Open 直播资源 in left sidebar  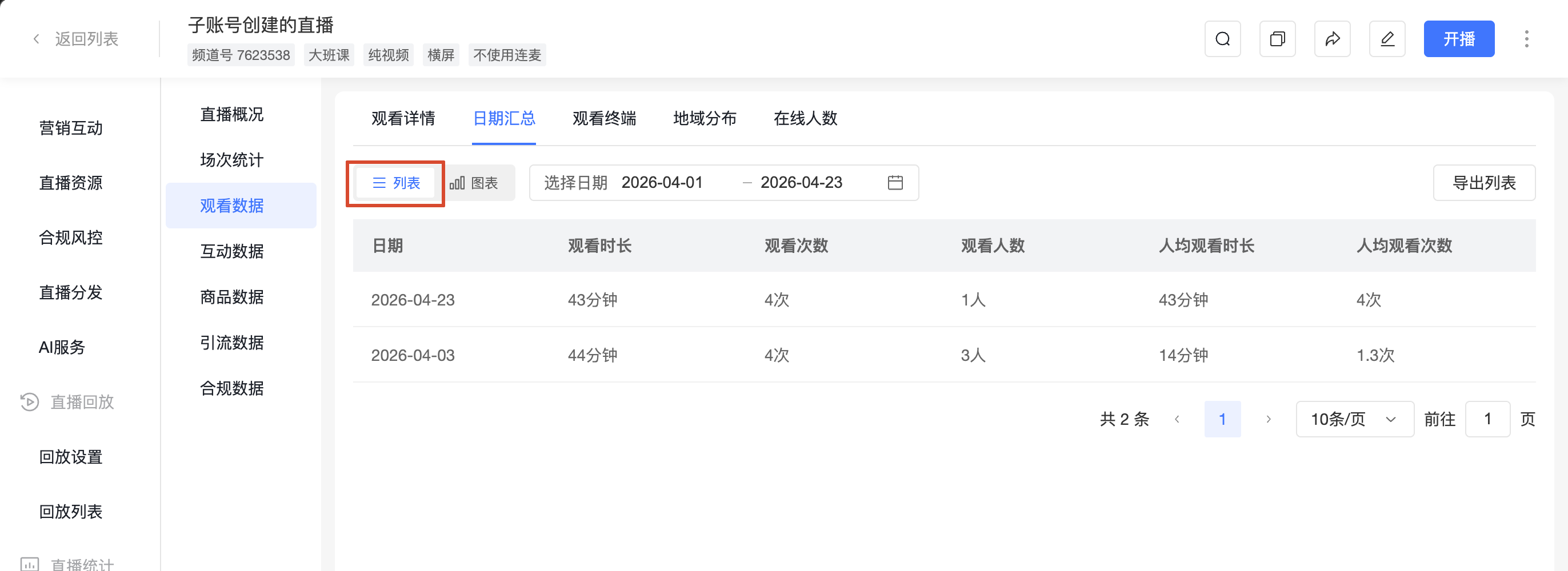coord(71,183)
